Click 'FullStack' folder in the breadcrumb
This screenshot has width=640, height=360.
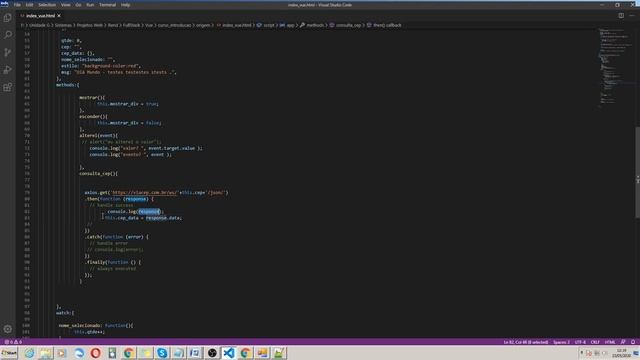point(131,25)
